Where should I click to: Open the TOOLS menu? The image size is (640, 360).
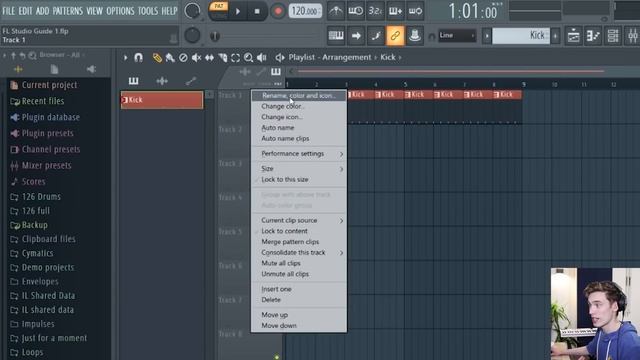coord(147,11)
